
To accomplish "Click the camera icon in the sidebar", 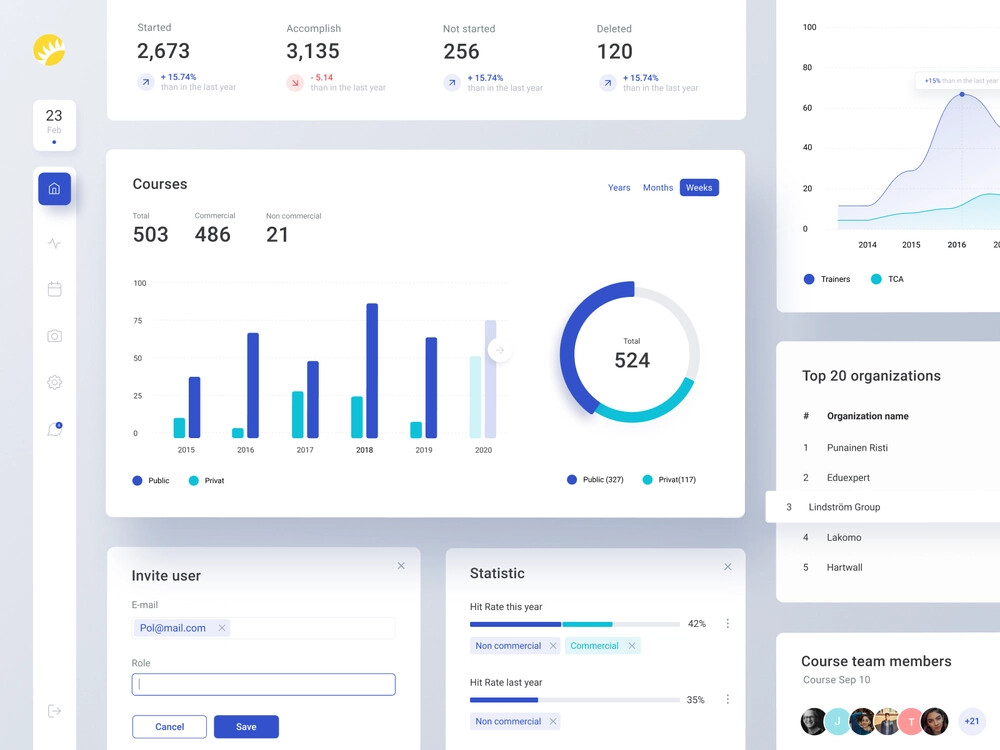I will (x=54, y=336).
